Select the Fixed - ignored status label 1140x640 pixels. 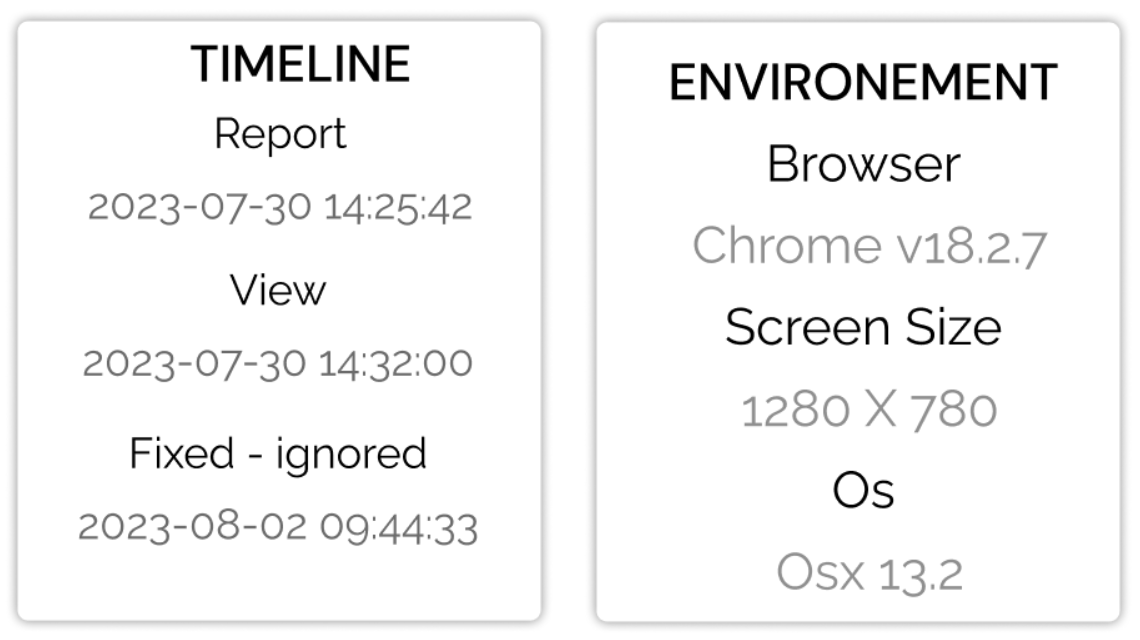(x=278, y=453)
